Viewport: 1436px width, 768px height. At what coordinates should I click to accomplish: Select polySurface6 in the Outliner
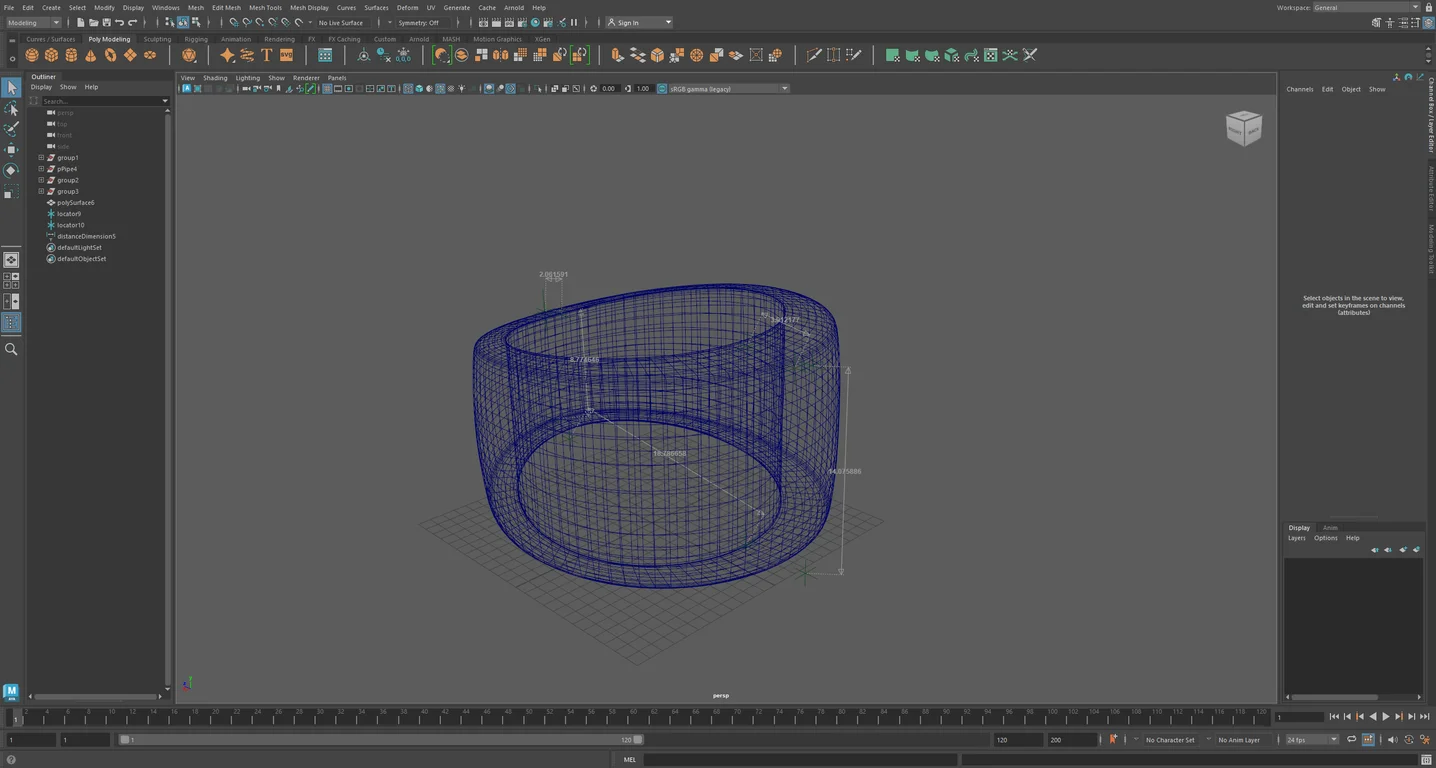[x=75, y=203]
